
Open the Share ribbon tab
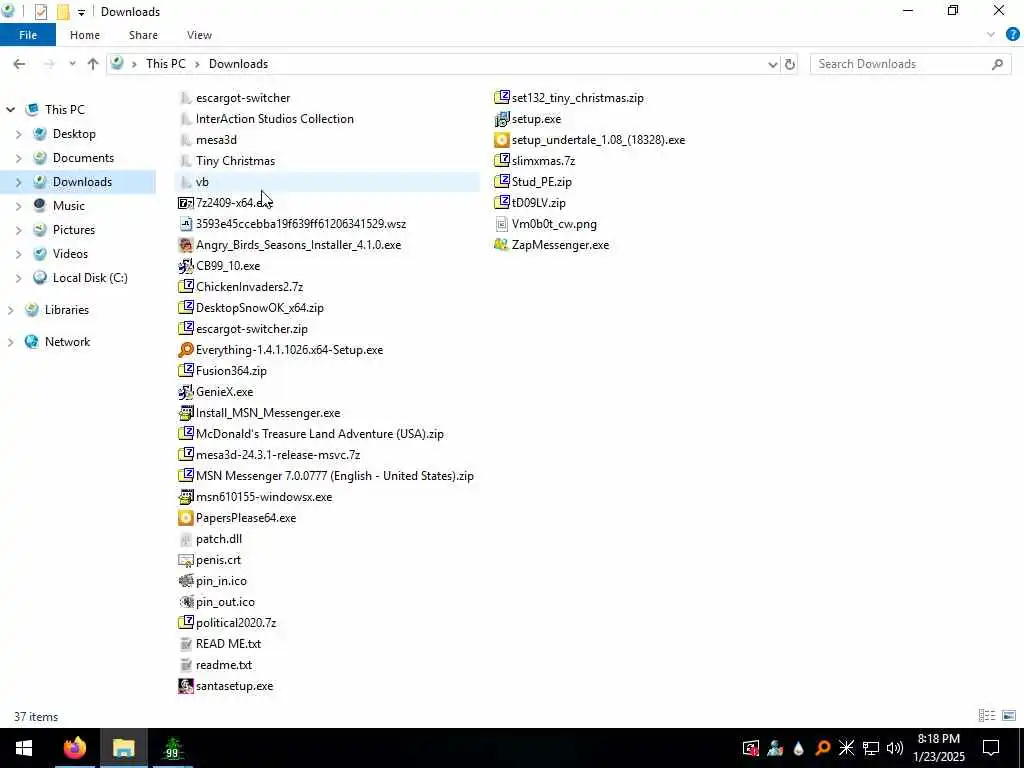pyautogui.click(x=143, y=35)
